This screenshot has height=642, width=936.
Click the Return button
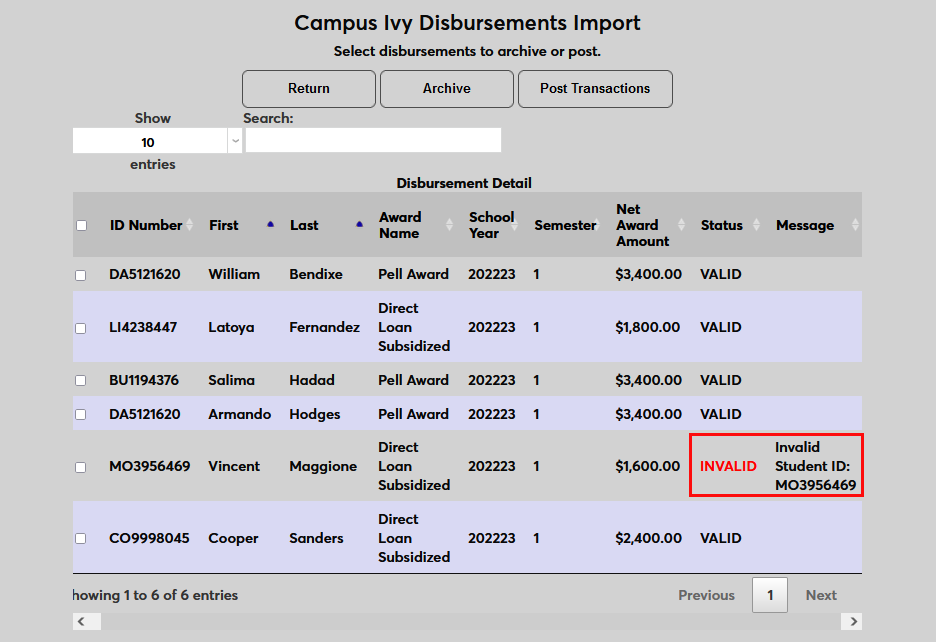point(309,89)
